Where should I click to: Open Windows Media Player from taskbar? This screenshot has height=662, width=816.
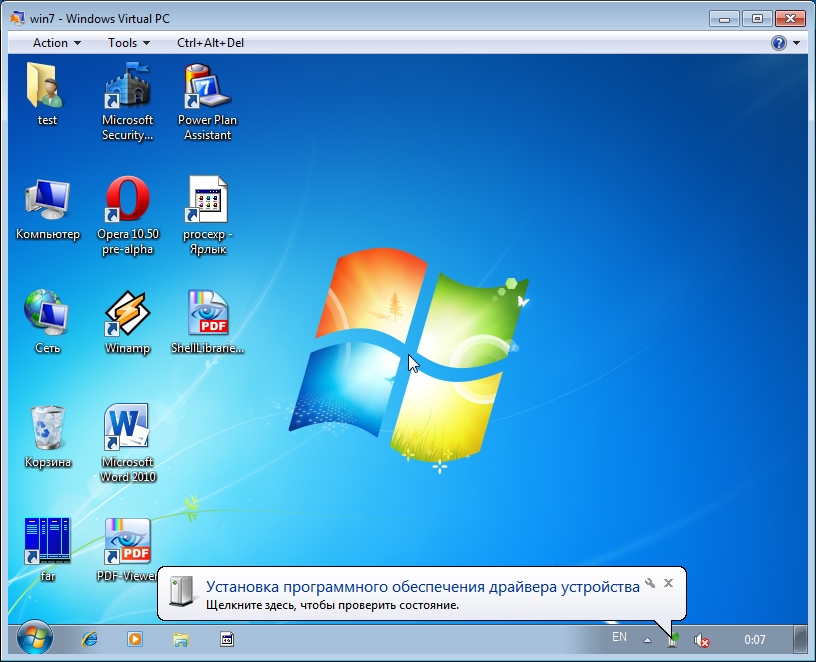point(135,639)
